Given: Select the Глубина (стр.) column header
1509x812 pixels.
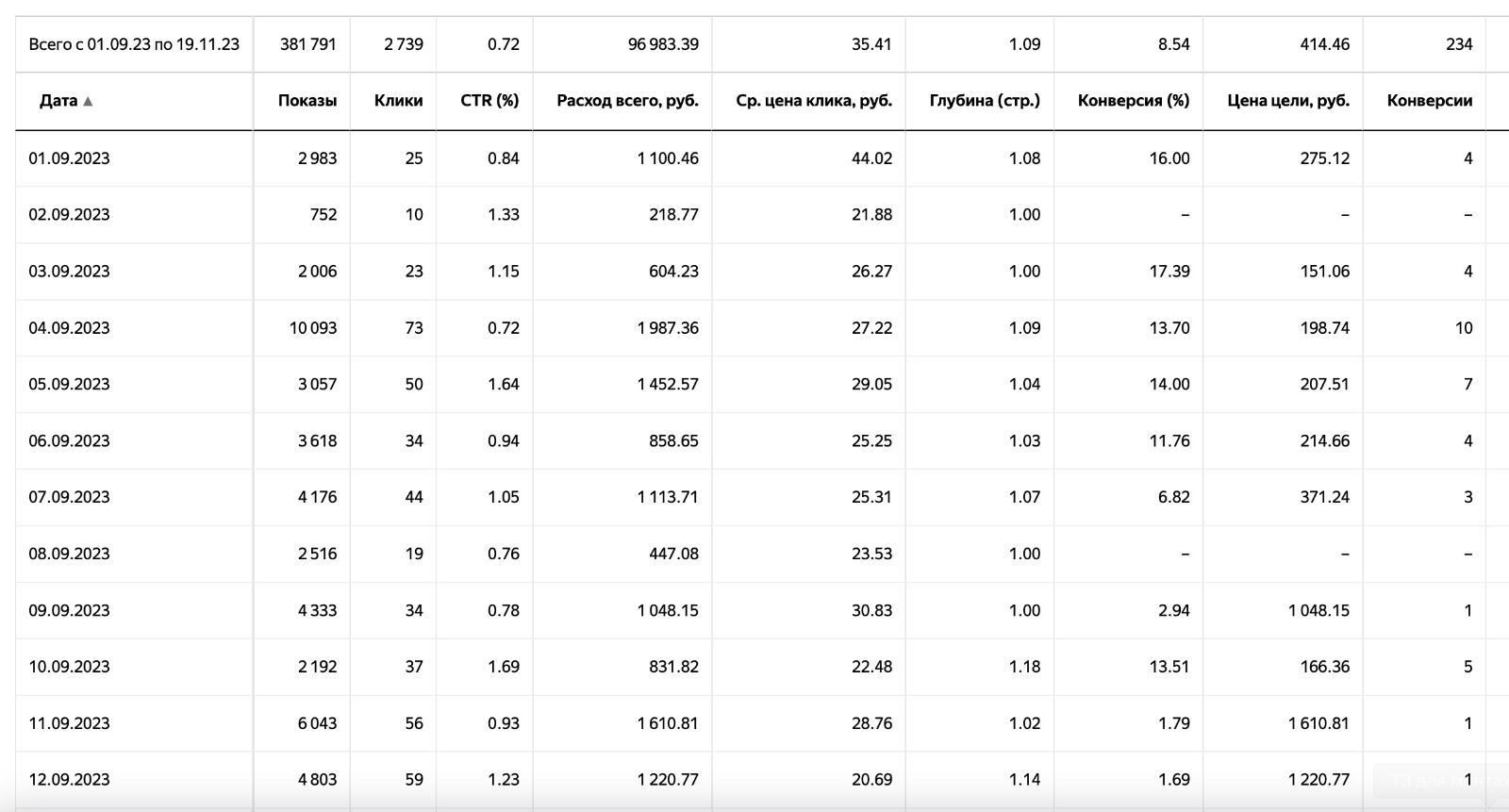Looking at the screenshot, I should [985, 101].
